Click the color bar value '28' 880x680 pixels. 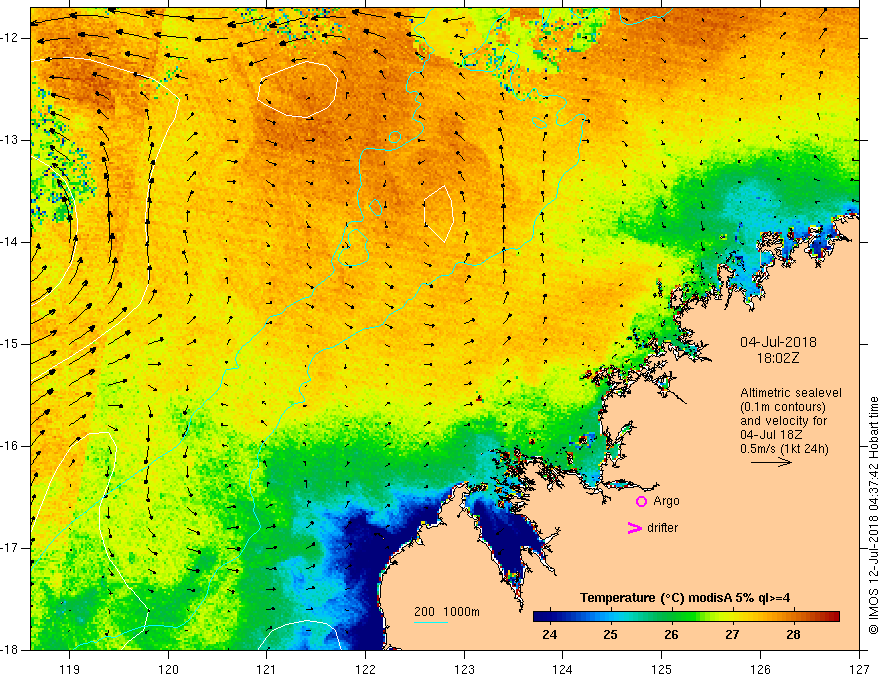793,635
